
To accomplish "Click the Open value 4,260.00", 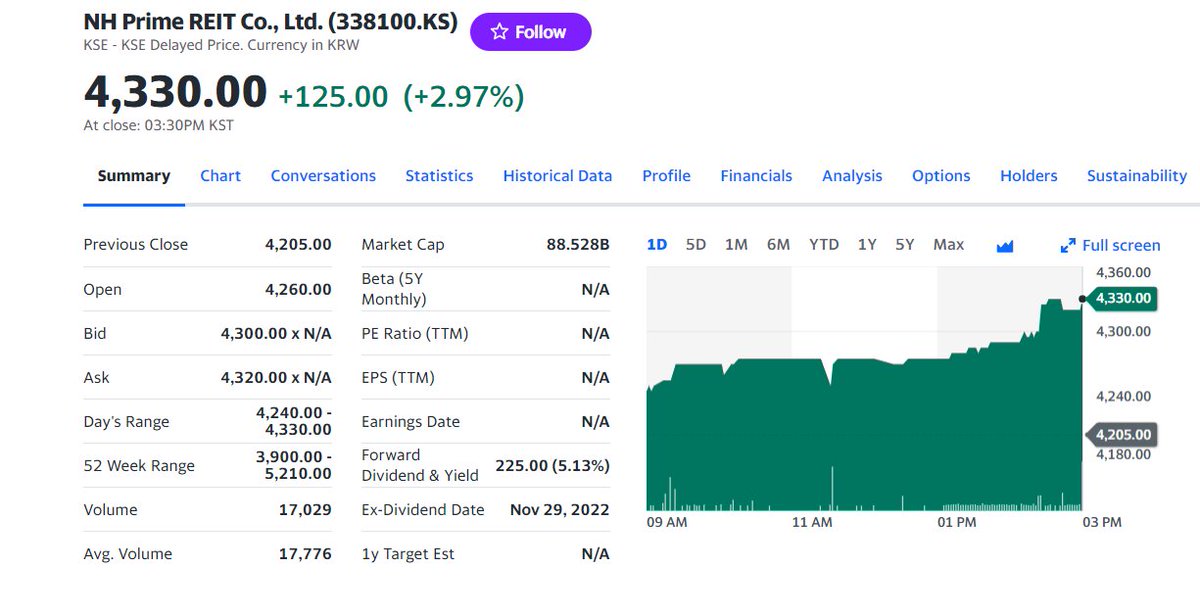I will pos(298,290).
